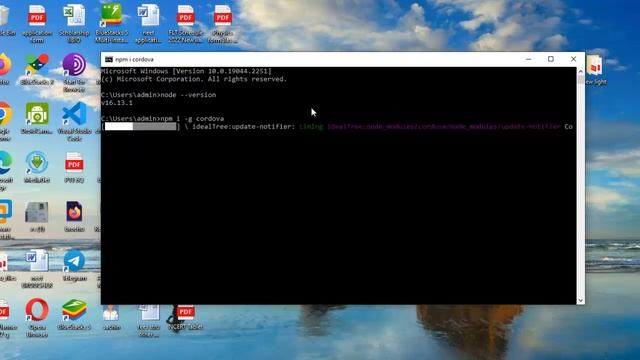Maximize the npm i cordova console window
The width and height of the screenshot is (640, 360).
(x=551, y=59)
